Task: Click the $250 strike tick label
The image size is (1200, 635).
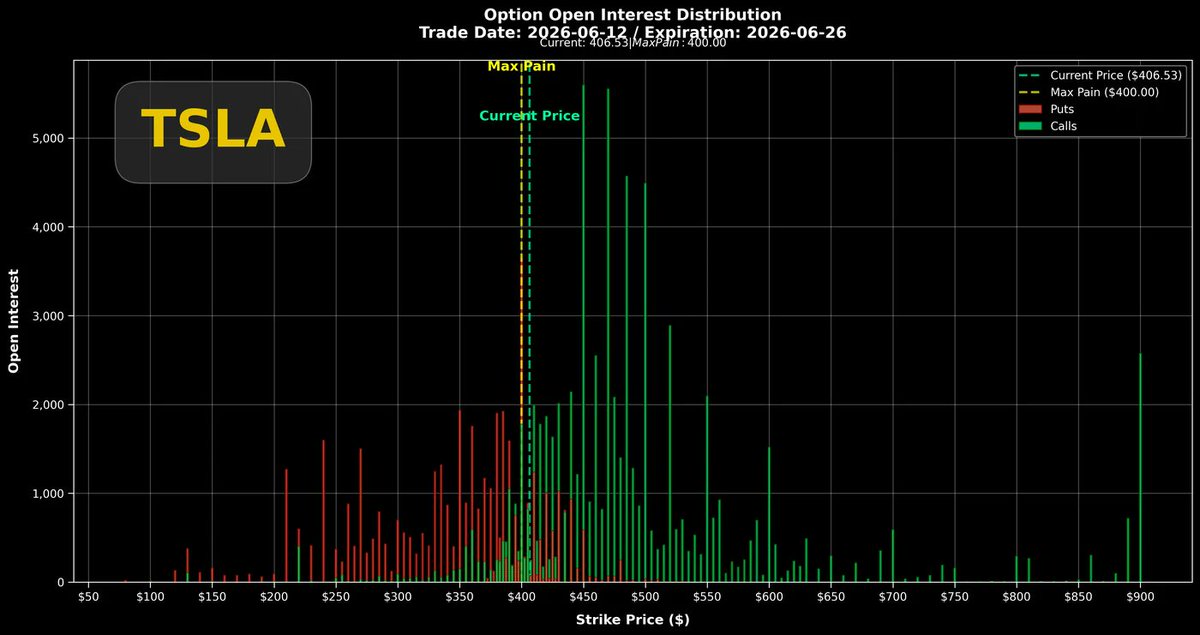Action: tap(336, 597)
